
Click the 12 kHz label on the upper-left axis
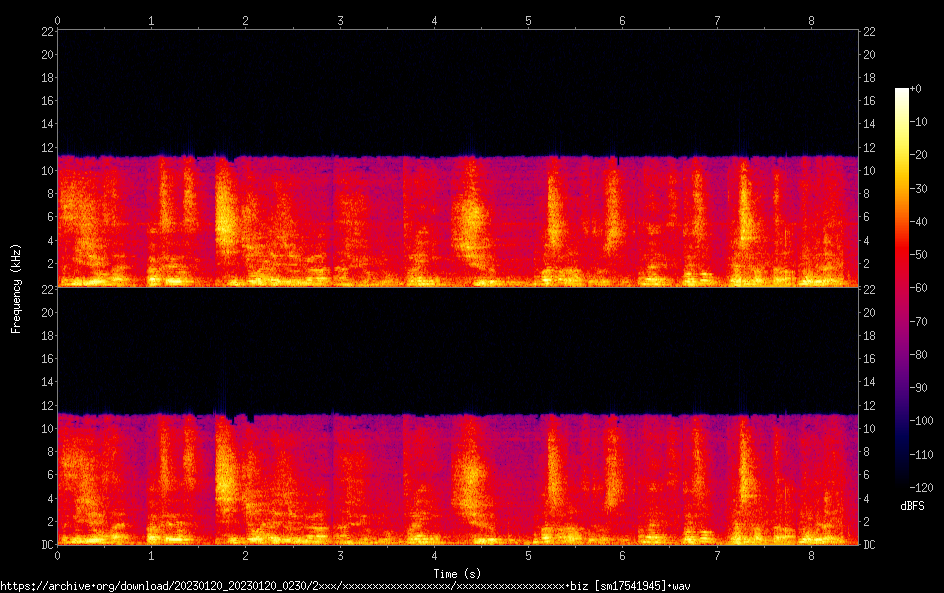coord(46,147)
